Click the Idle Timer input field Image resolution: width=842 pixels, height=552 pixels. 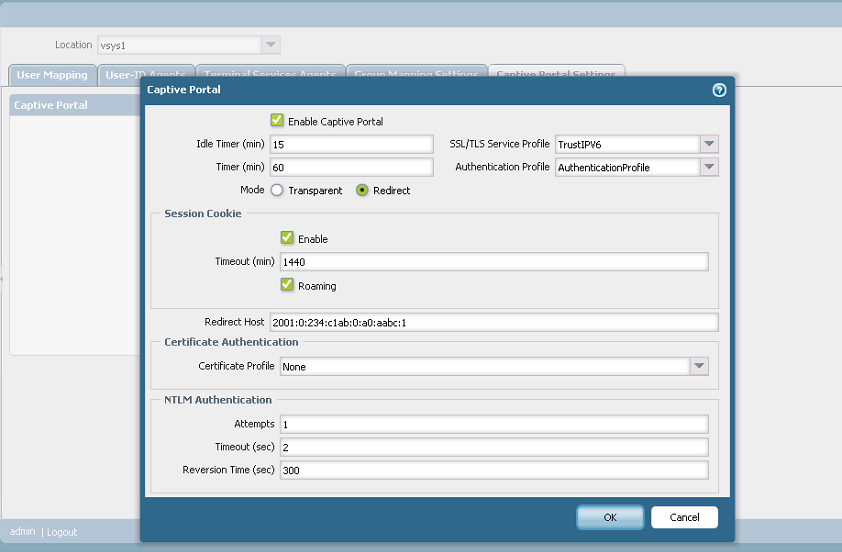coord(351,144)
